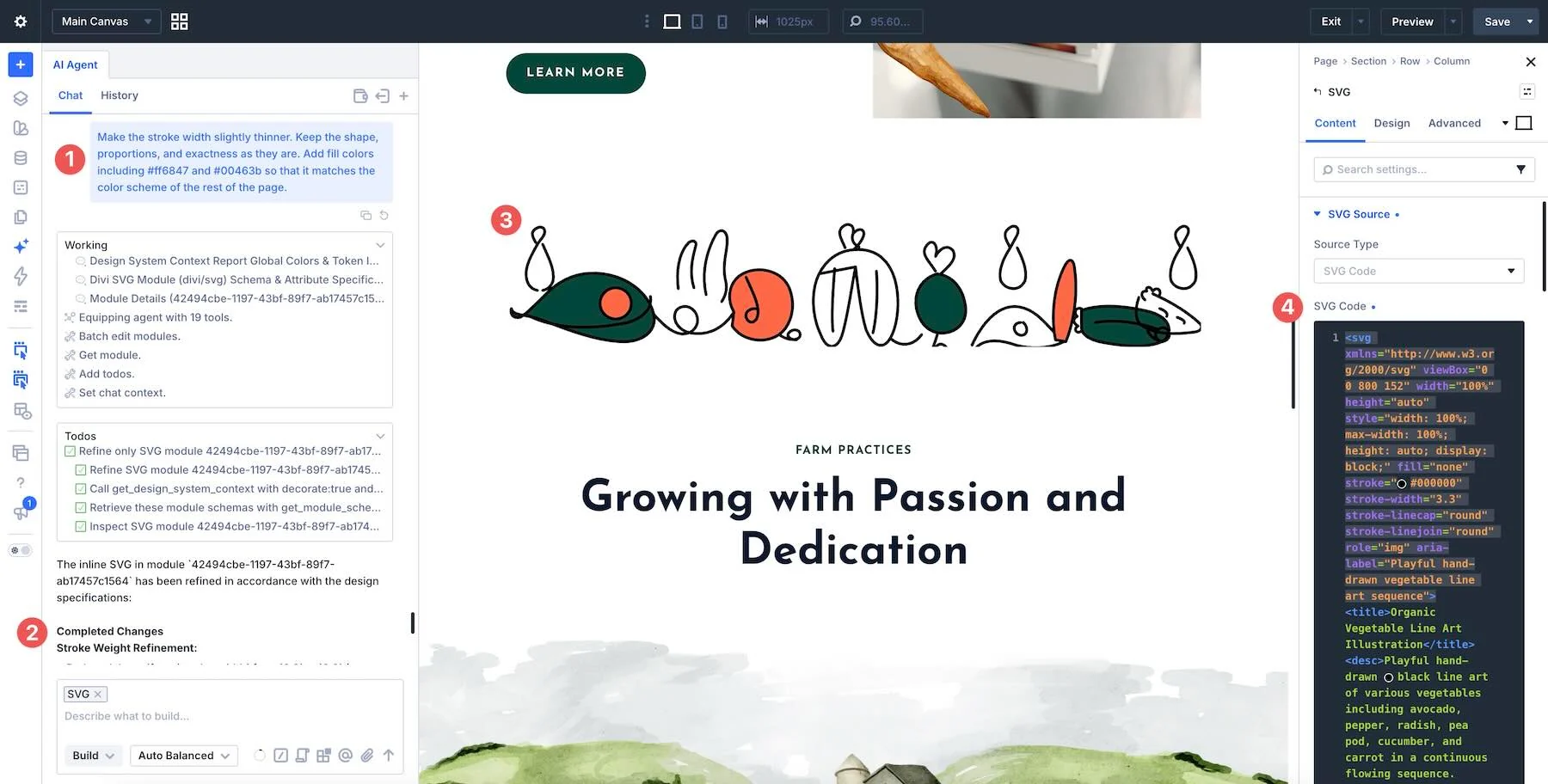Switch to the Advanced tab

[1454, 123]
